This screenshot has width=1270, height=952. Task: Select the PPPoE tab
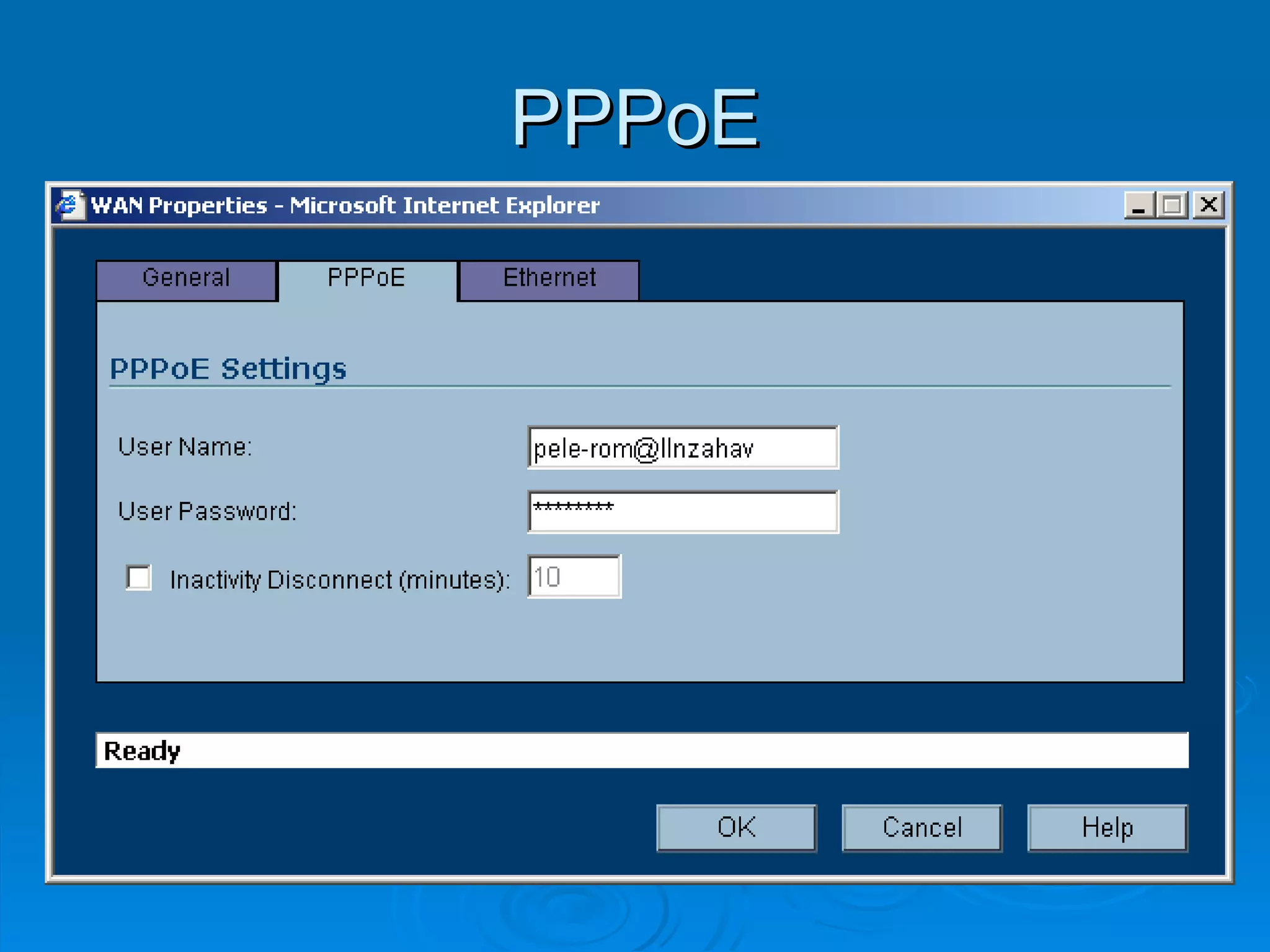click(367, 280)
